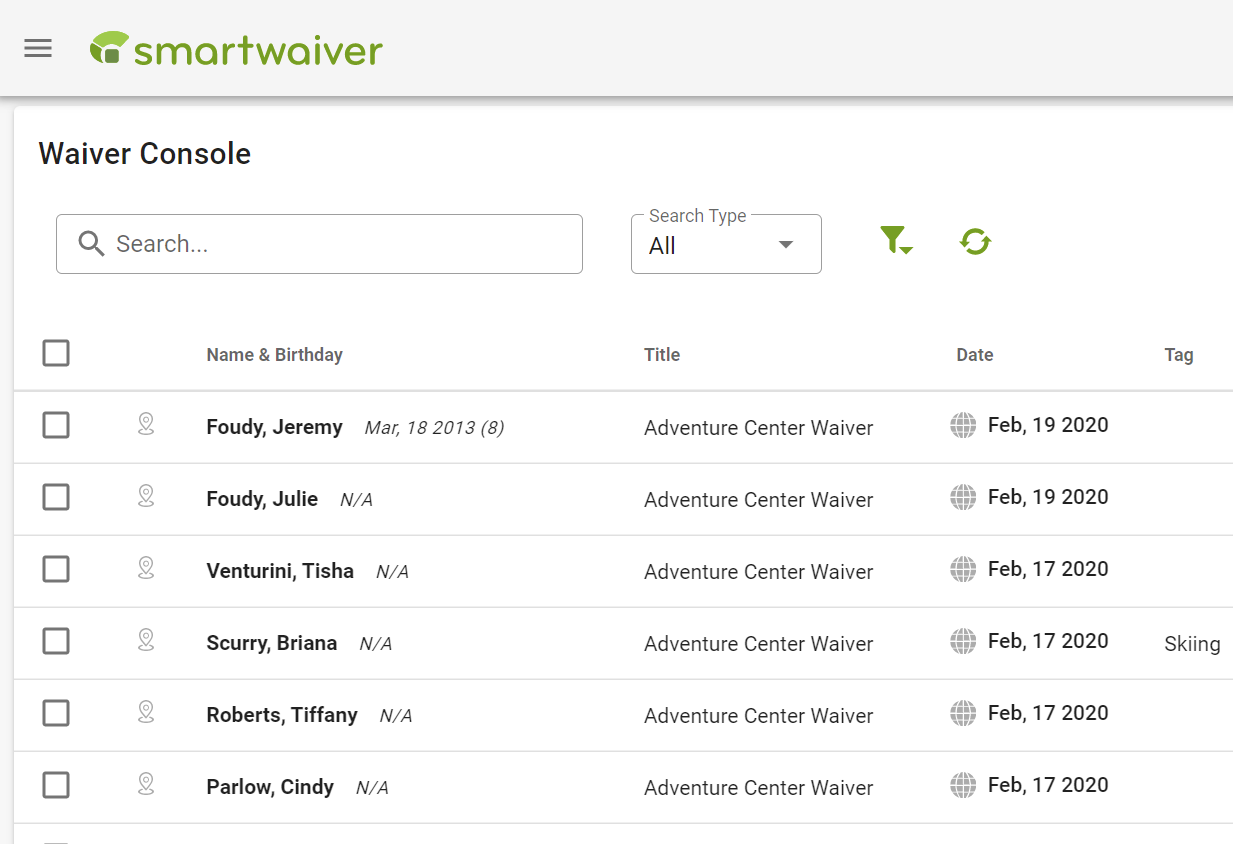The width and height of the screenshot is (1233, 844).
Task: Click globe icon in Scurry, Briana row
Action: [x=963, y=642]
